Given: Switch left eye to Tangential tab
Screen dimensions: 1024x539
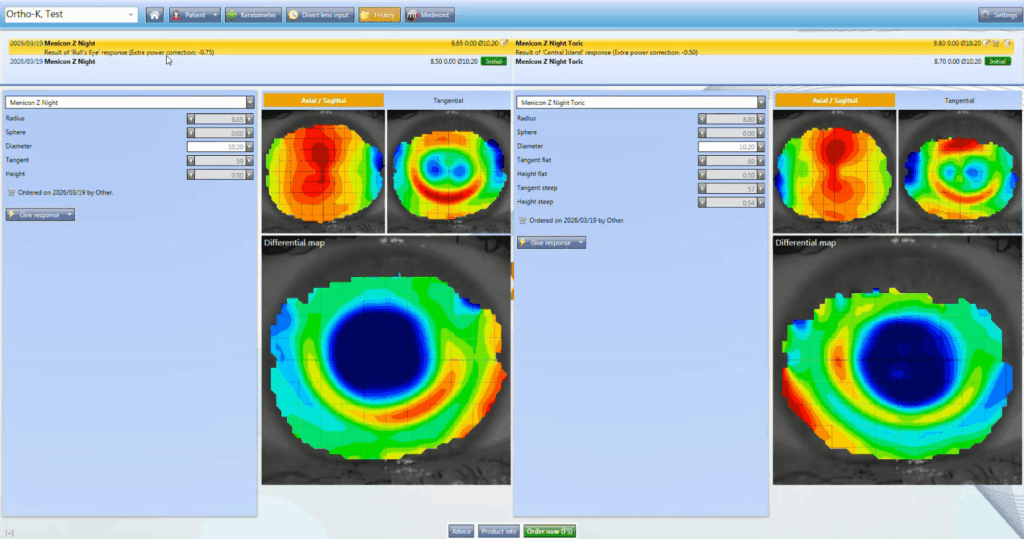Looking at the screenshot, I should (447, 100).
